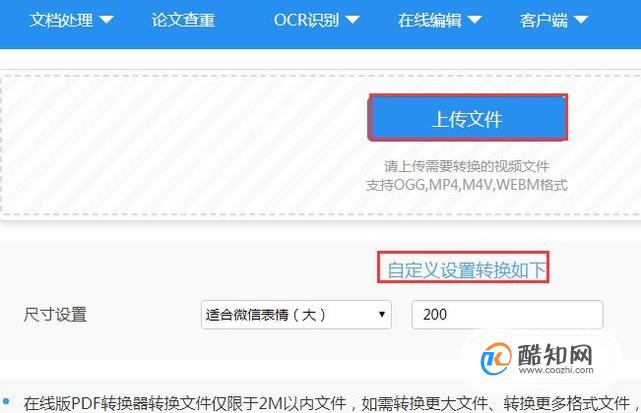Expand the arrow beside OCR识别

tap(352, 20)
